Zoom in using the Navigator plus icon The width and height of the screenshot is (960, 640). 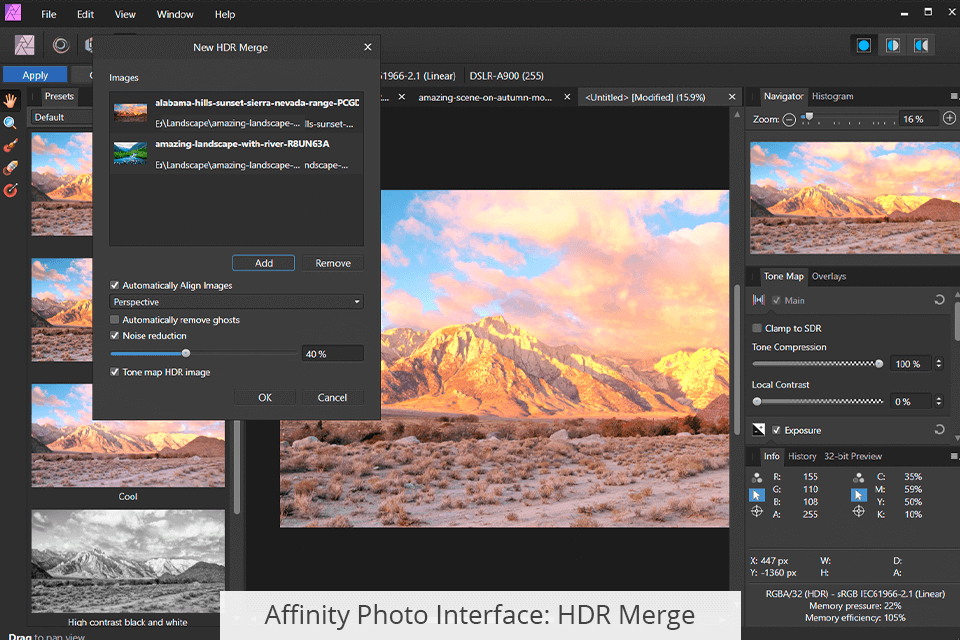[948, 117]
